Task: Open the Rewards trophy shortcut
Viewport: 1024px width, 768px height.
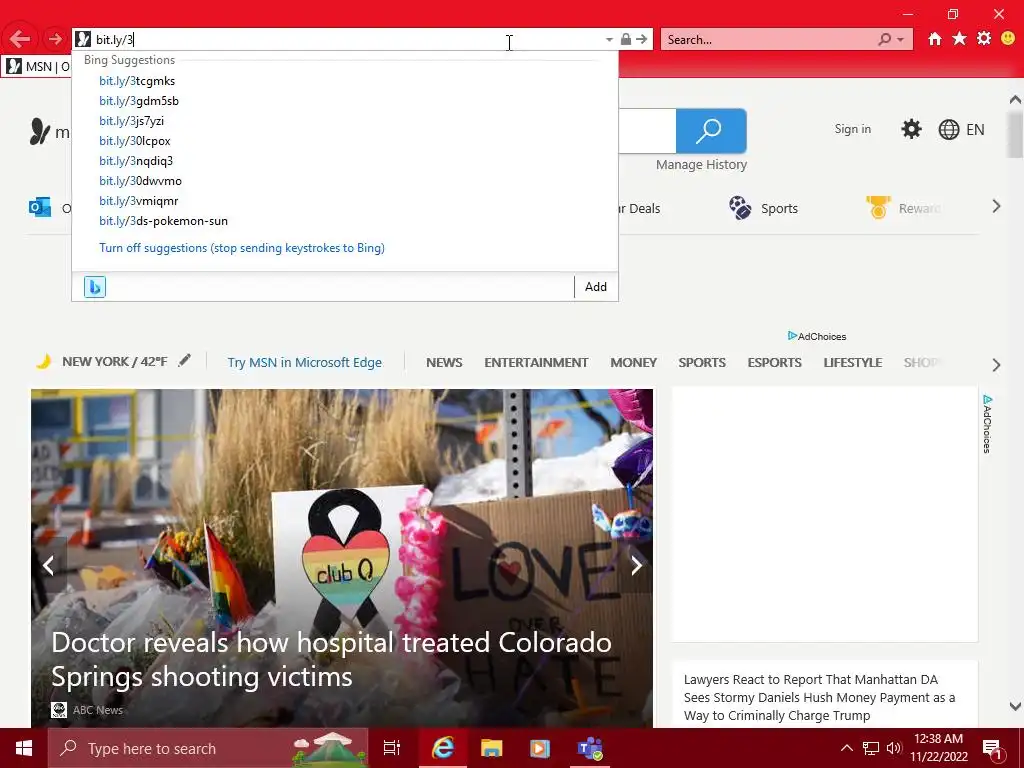Action: click(878, 208)
